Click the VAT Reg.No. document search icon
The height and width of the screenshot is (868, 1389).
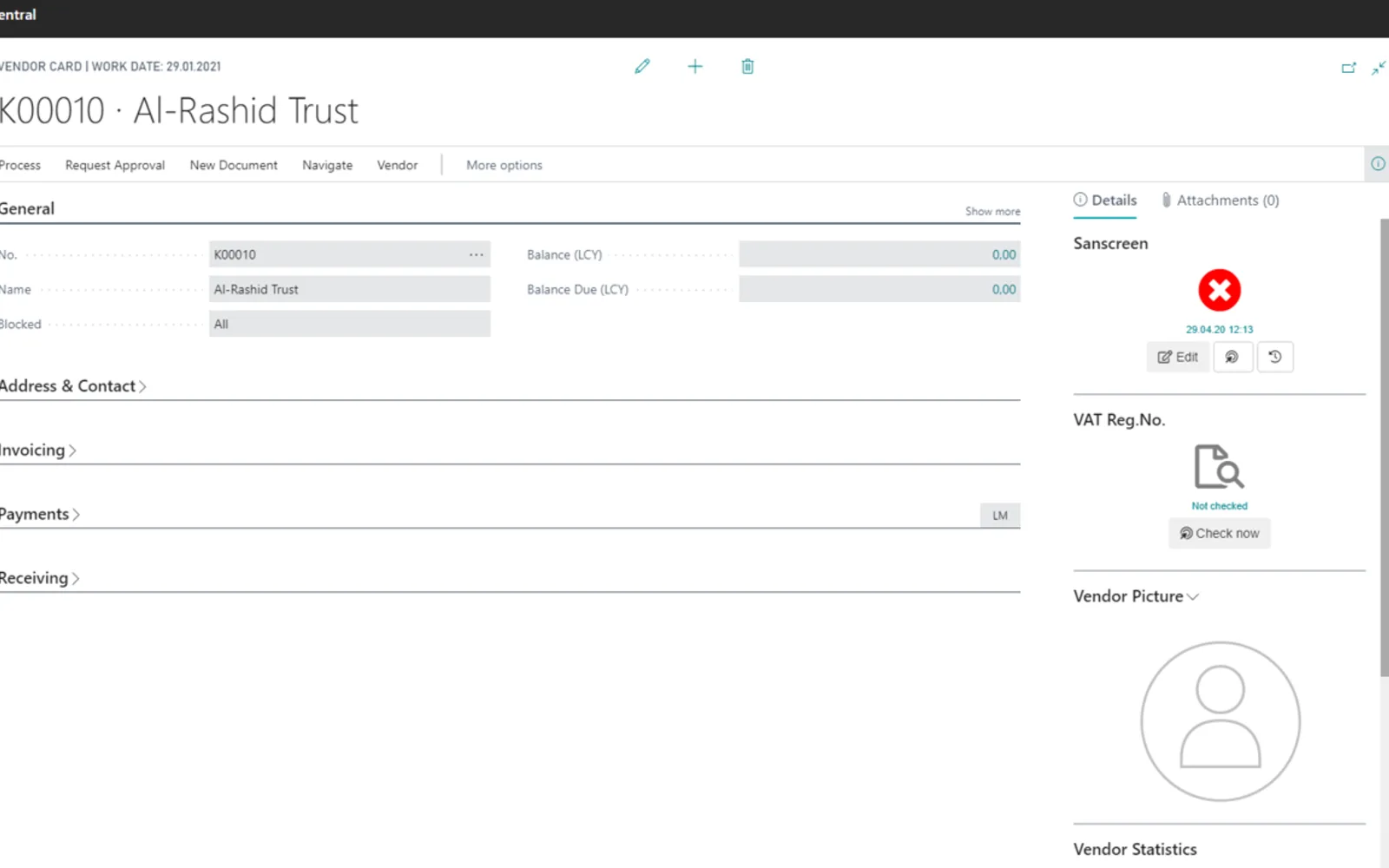1219,467
